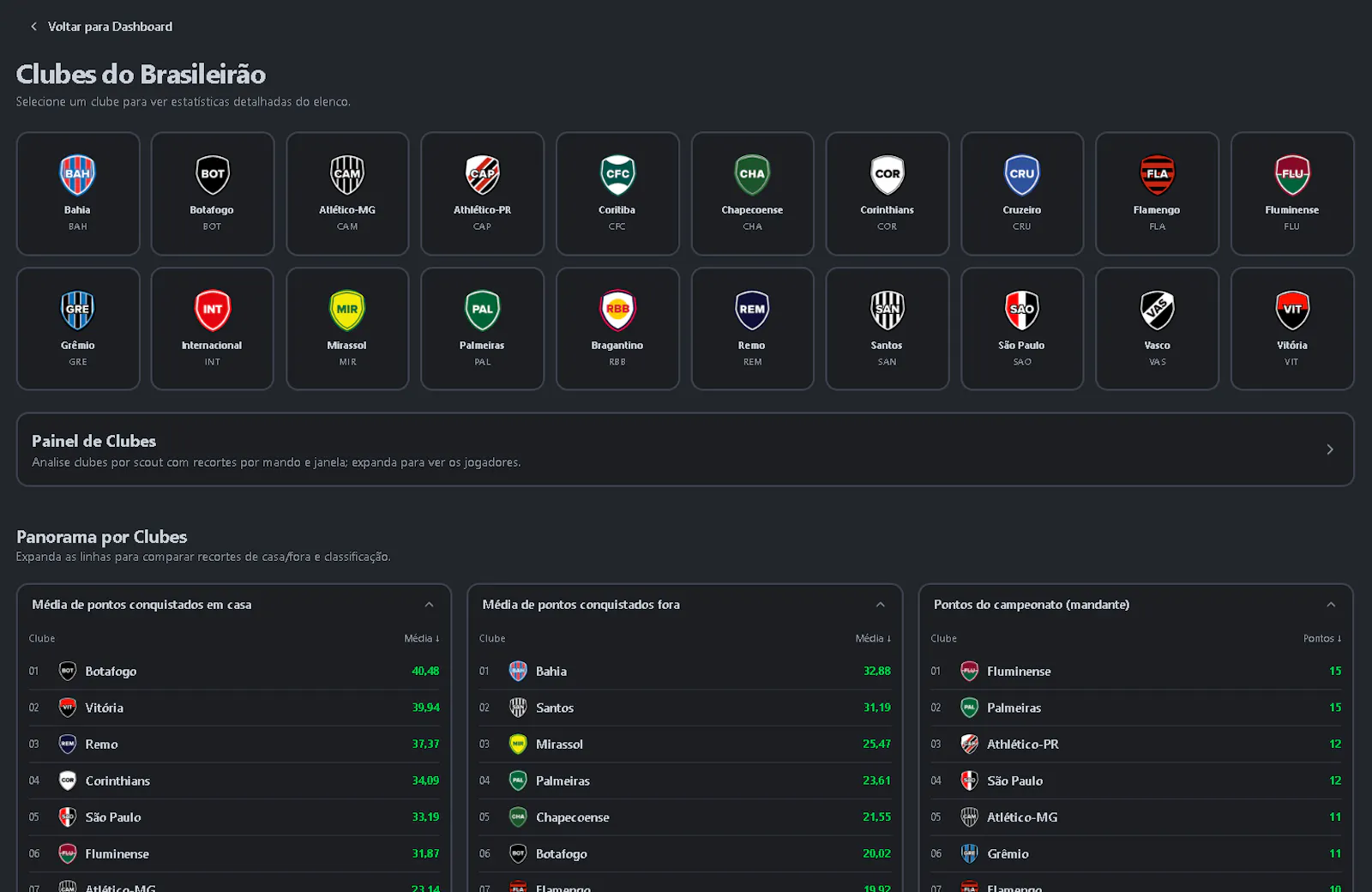Click Palmeiras row with 23,61 average
The width and height of the screenshot is (1372, 892).
(x=685, y=780)
